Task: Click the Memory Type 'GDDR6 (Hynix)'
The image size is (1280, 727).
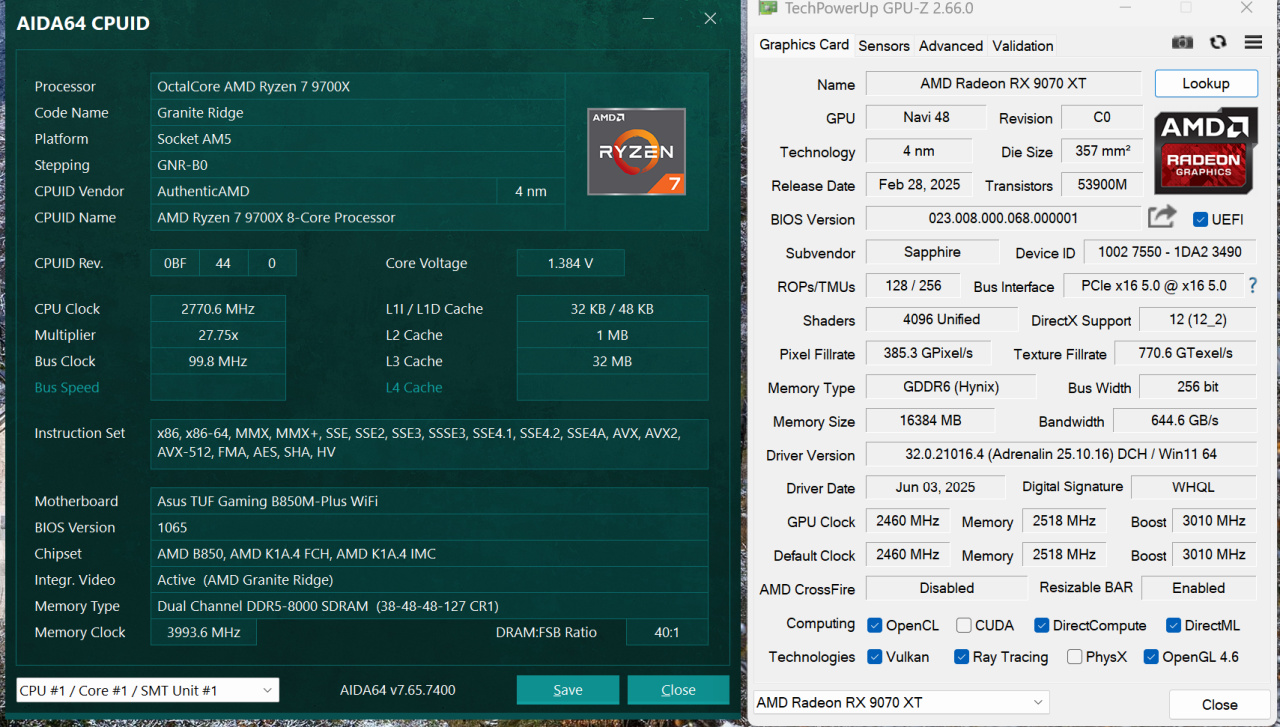Action: pyautogui.click(x=949, y=387)
